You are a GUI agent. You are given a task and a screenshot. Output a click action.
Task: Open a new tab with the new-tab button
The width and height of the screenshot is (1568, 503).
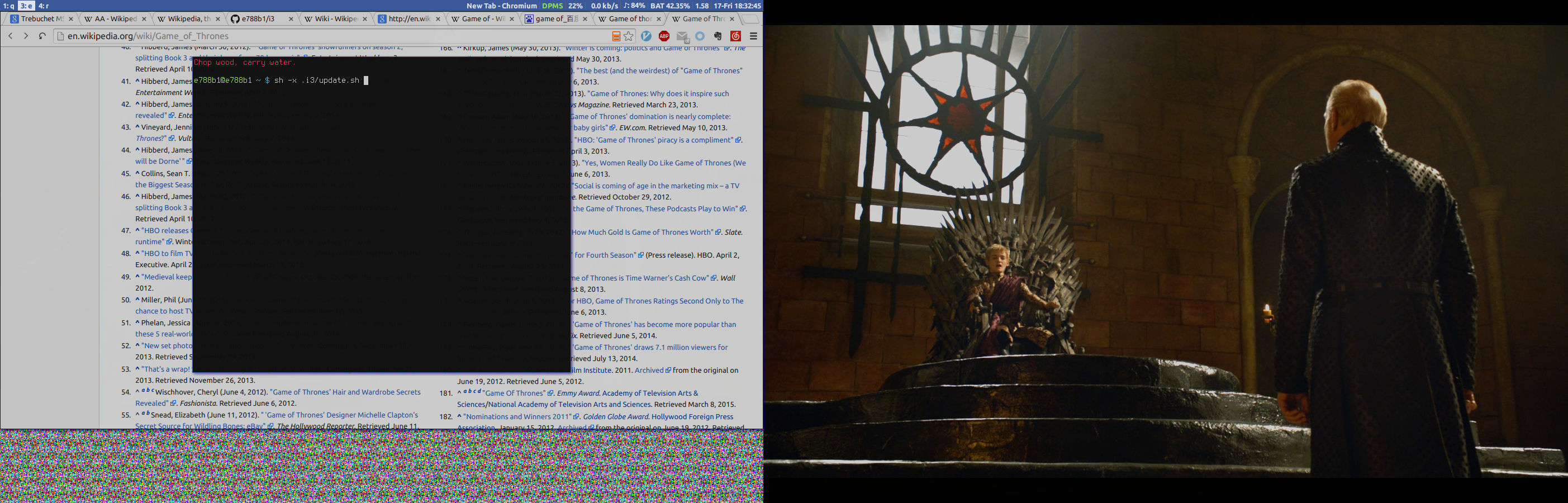click(751, 19)
